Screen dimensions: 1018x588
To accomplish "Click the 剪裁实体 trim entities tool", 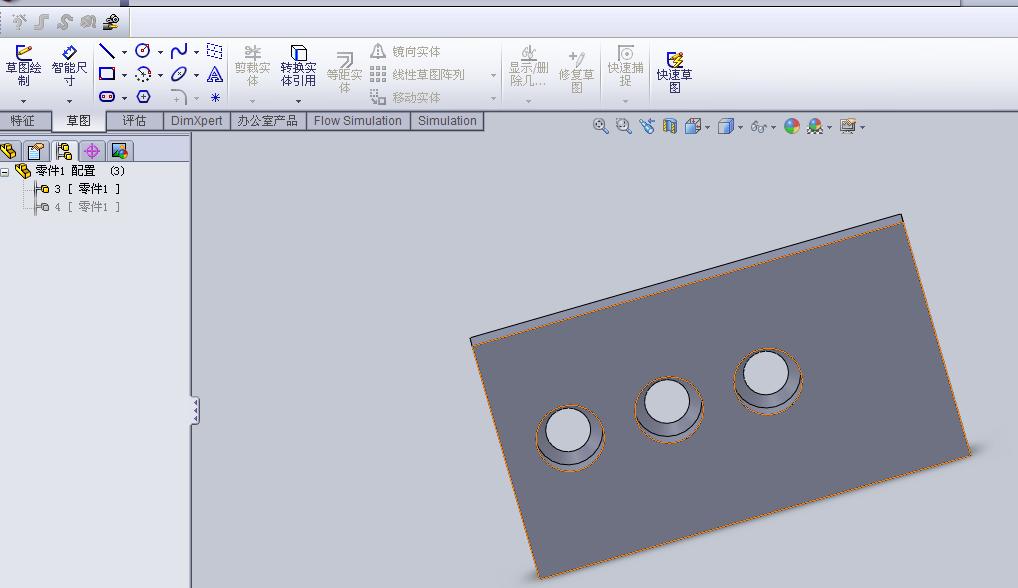I will click(252, 66).
